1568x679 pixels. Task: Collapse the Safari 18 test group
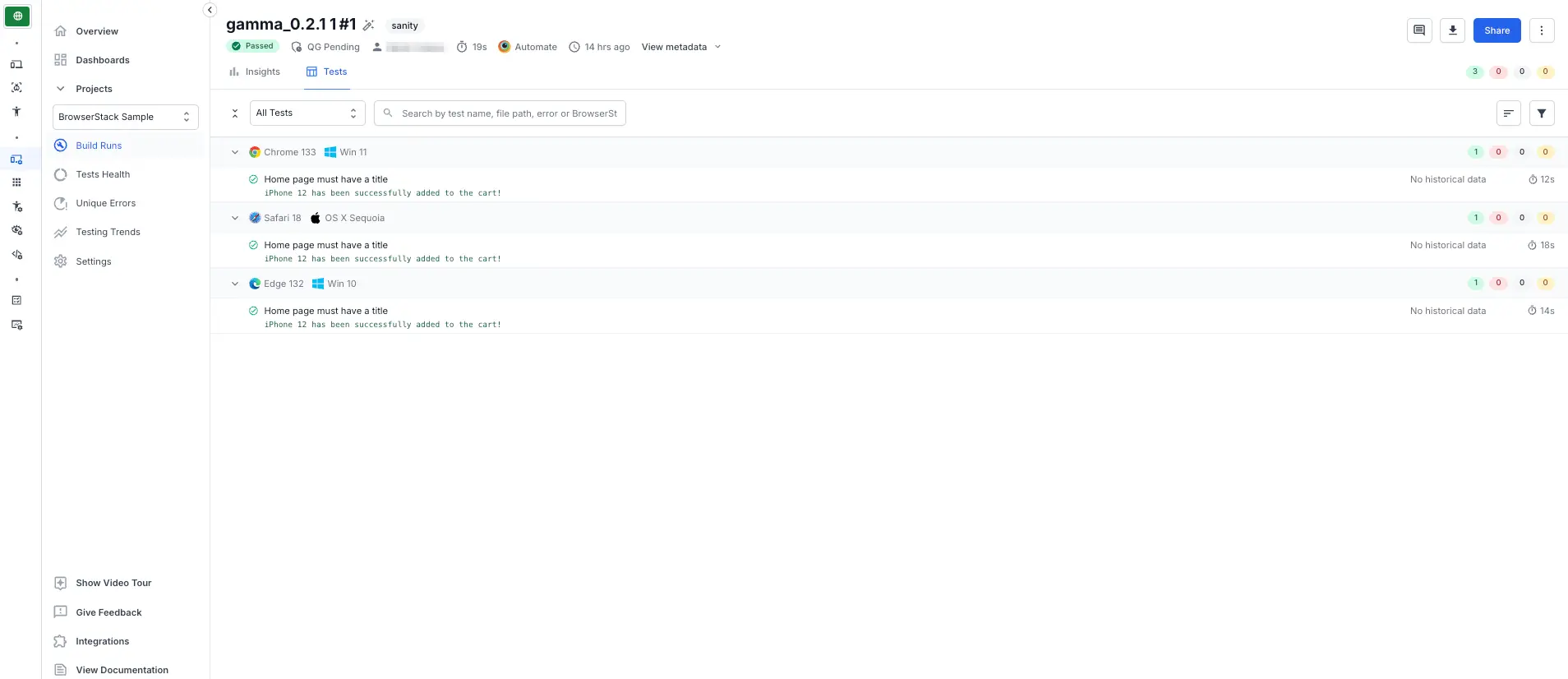(235, 218)
